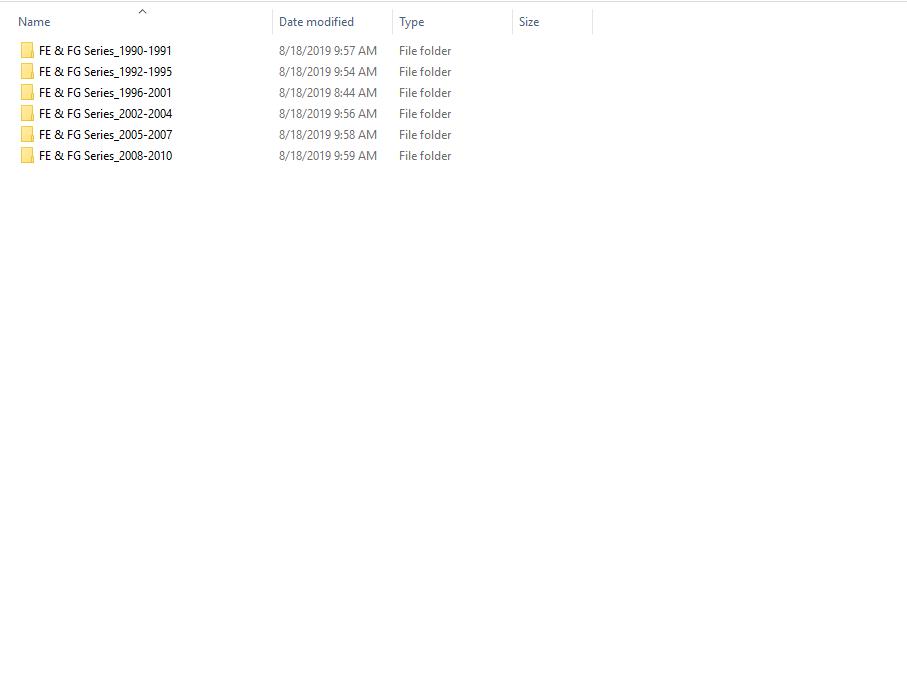Sort by the Size column header
Screen dimensions: 907x682
tap(529, 22)
